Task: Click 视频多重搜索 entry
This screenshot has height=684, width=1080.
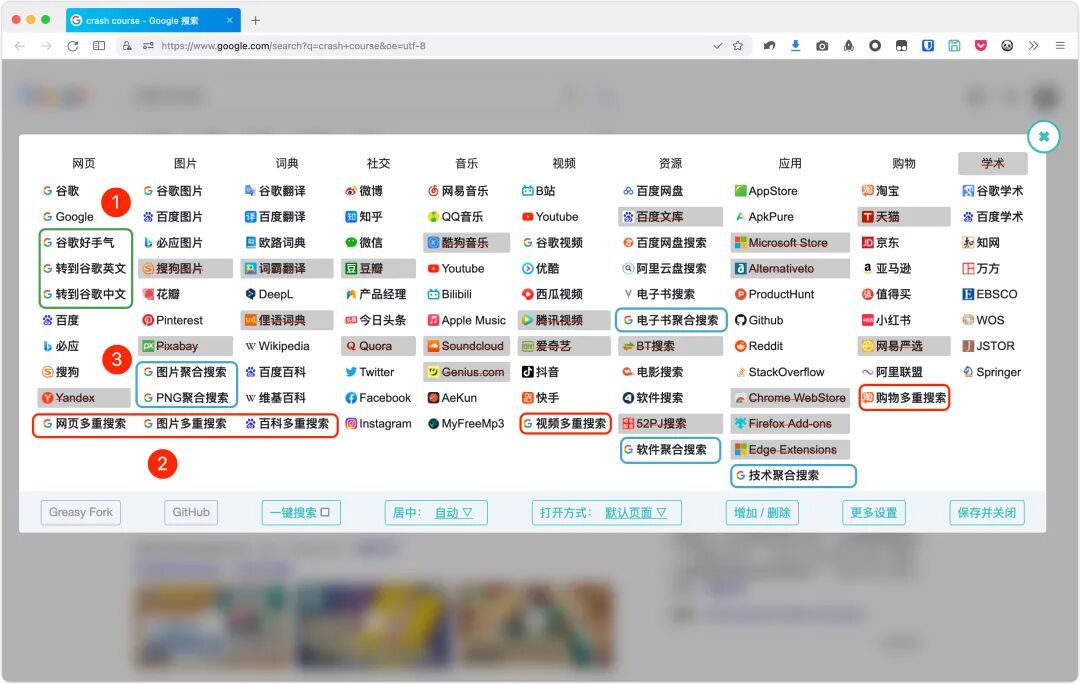Action: pyautogui.click(x=564, y=424)
